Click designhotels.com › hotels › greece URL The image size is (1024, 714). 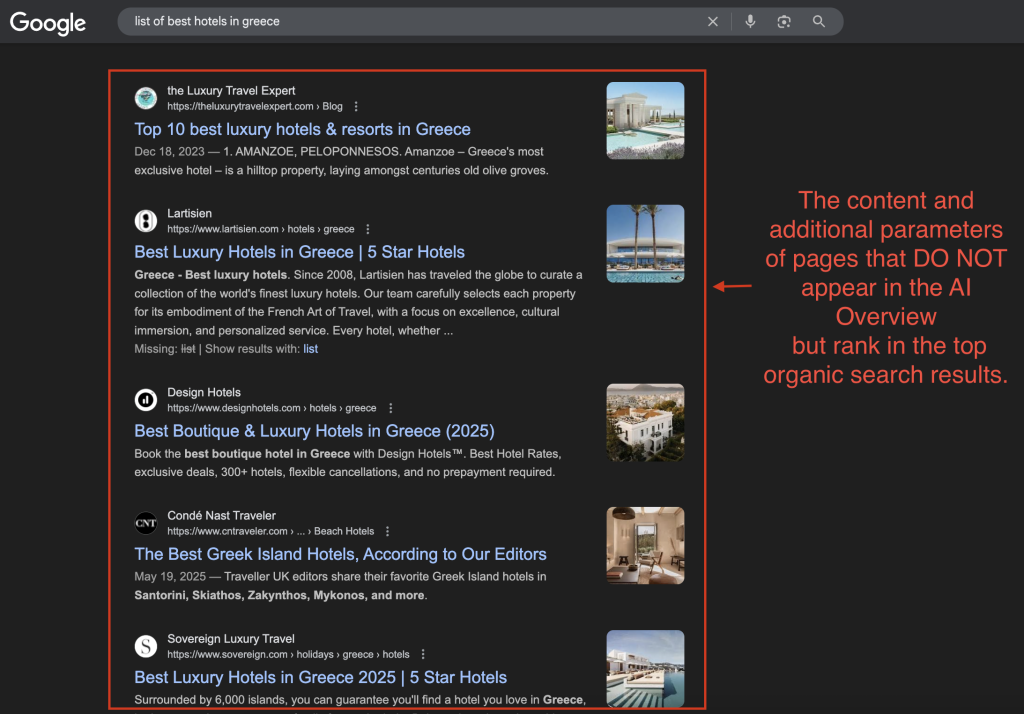pyautogui.click(x=272, y=408)
